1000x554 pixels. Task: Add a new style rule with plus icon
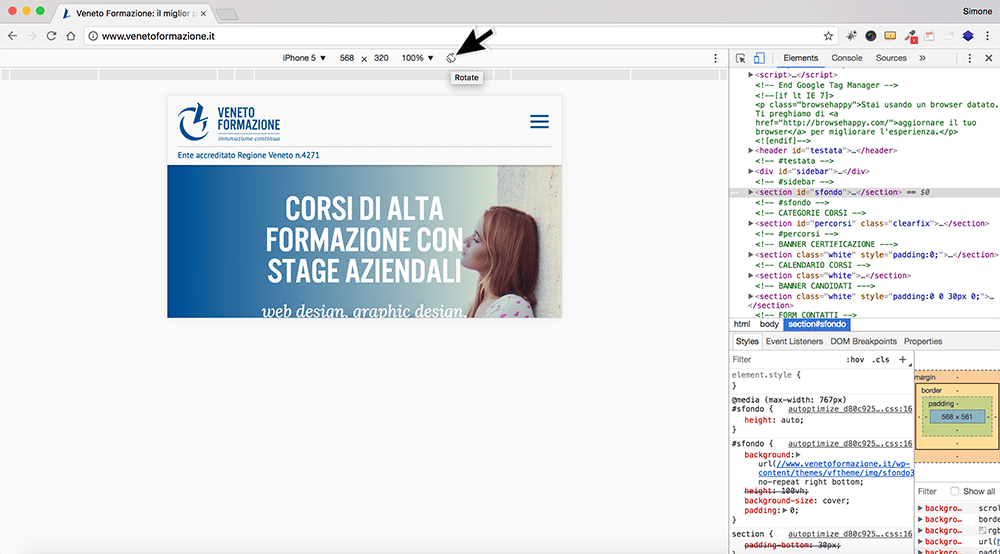coord(902,360)
